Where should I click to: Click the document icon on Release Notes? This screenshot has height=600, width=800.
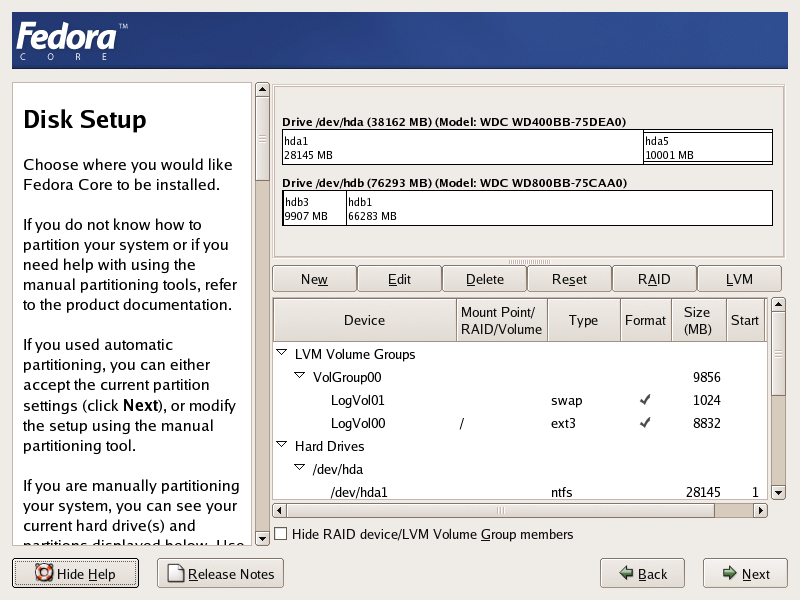pos(176,573)
